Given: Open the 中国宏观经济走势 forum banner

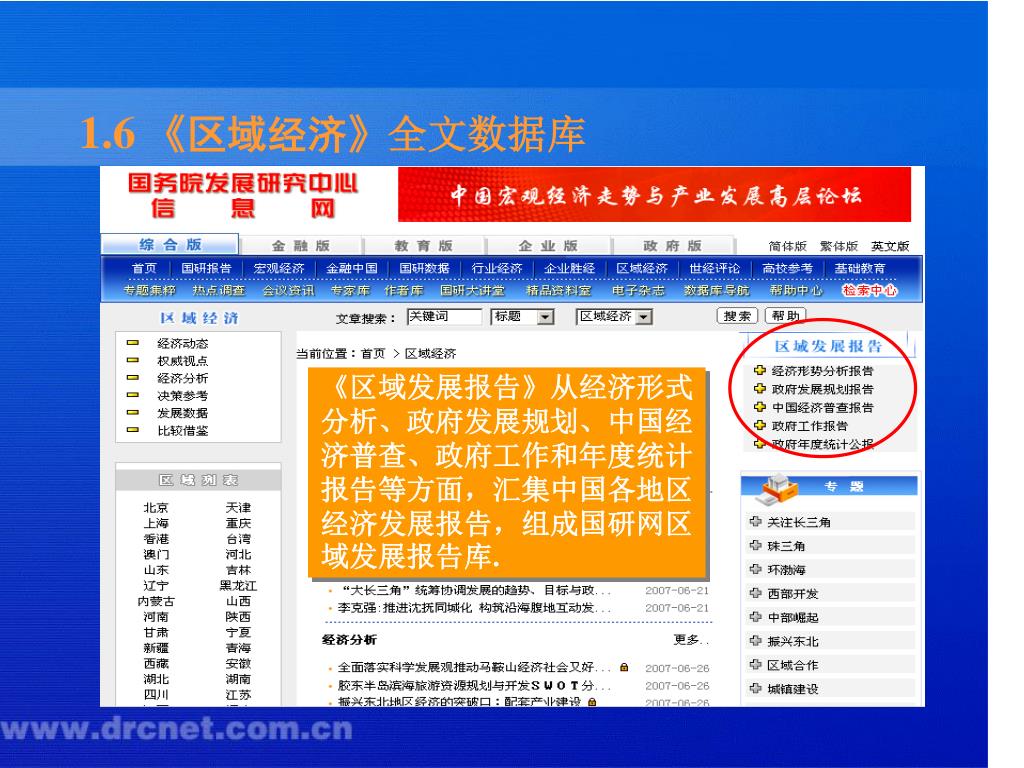Looking at the screenshot, I should (654, 195).
